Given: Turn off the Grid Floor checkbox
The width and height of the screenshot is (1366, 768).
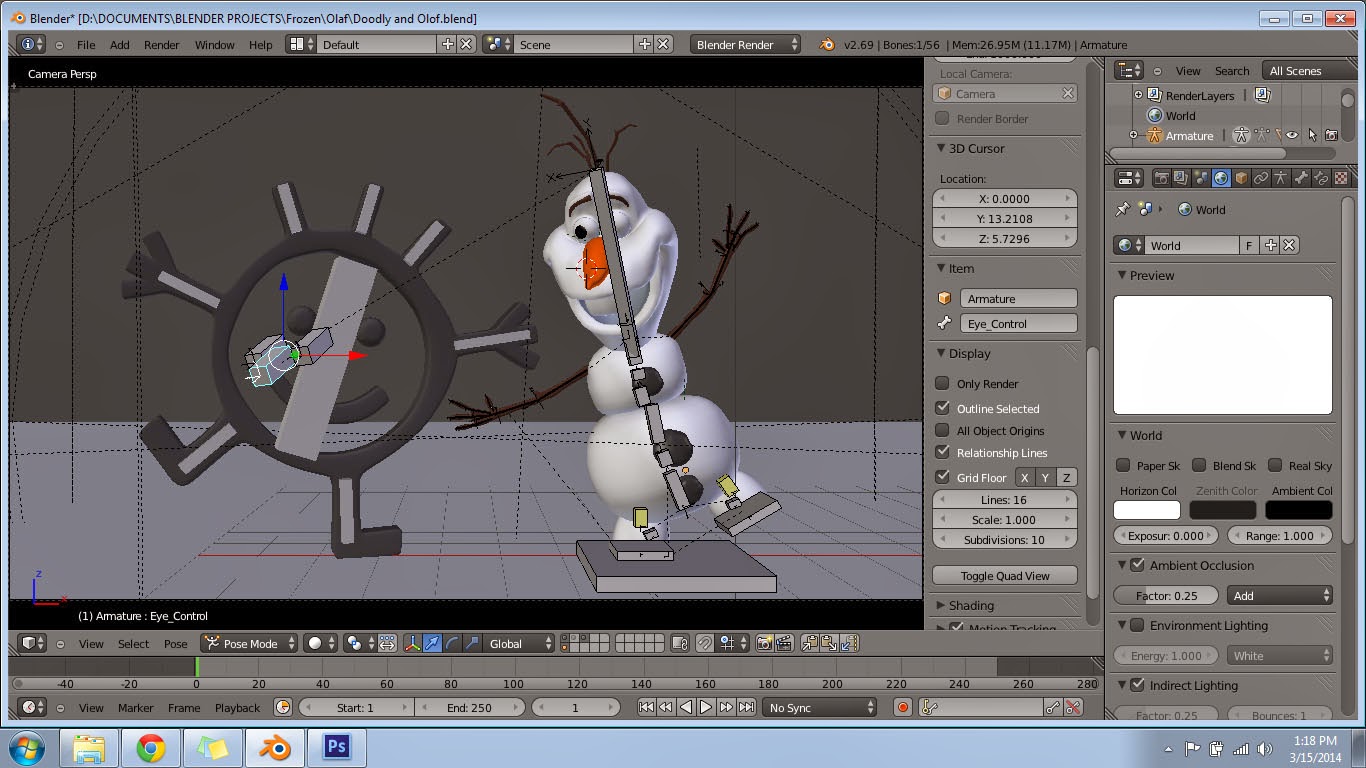Looking at the screenshot, I should tap(942, 477).
